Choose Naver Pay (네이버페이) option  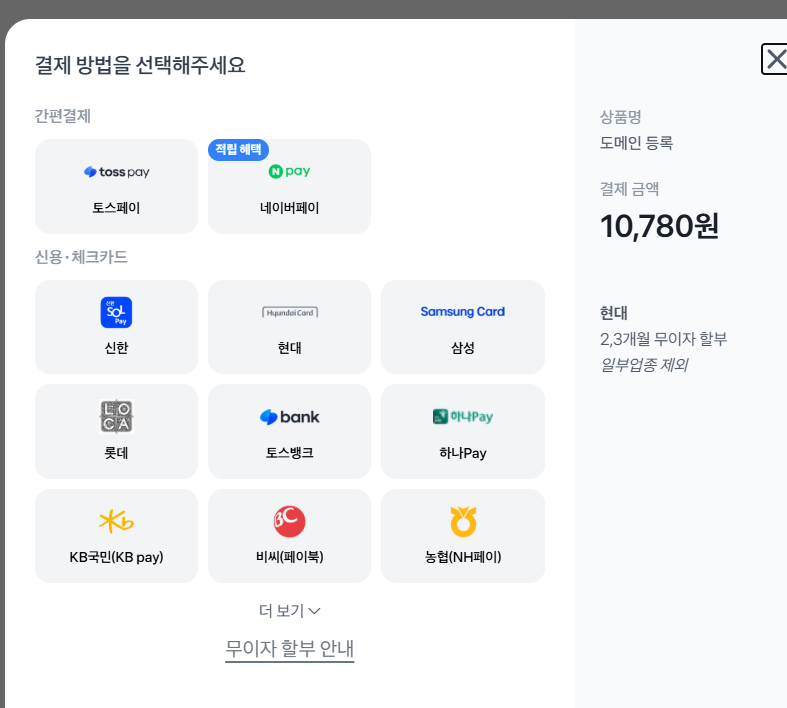click(290, 186)
